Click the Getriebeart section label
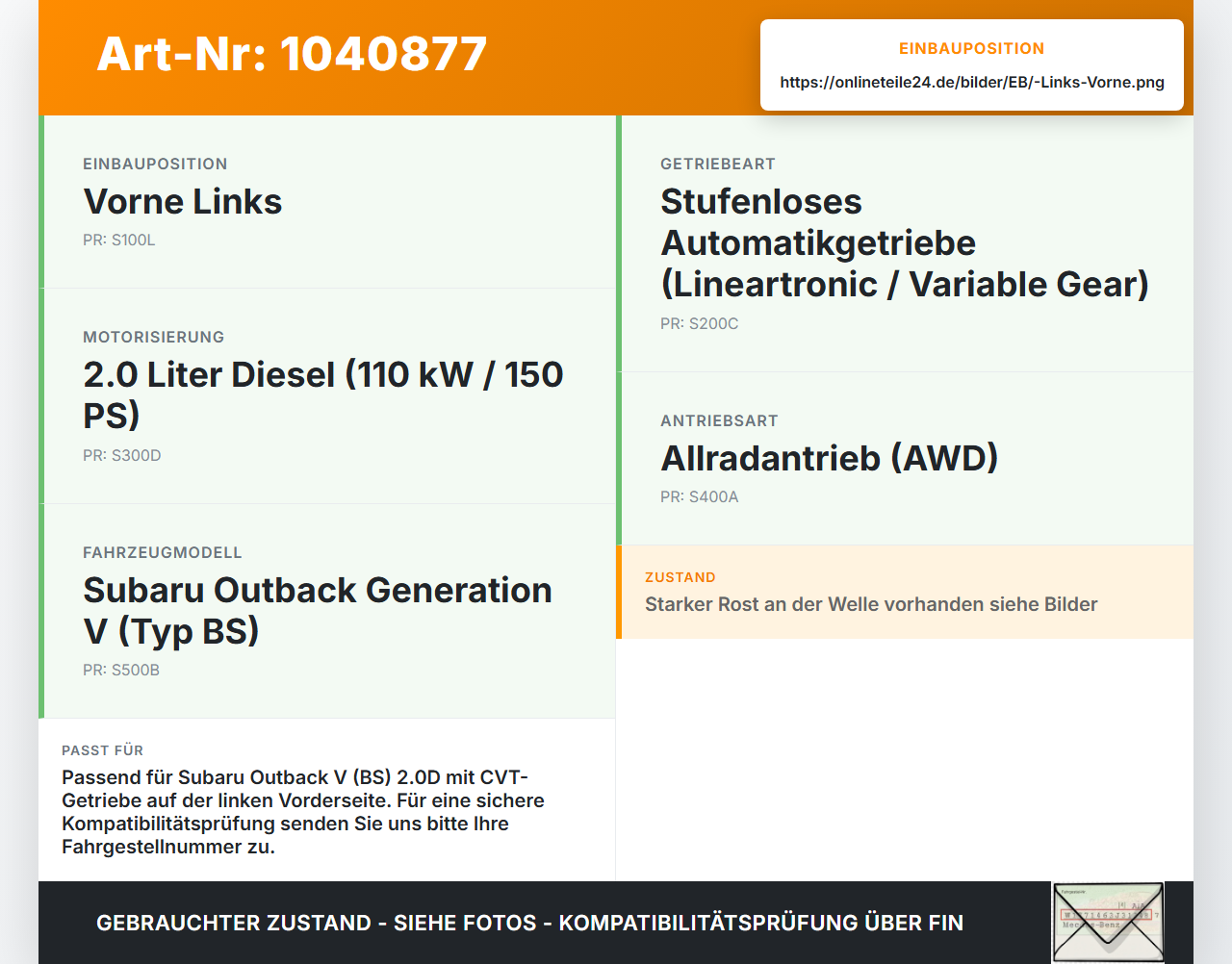 pyautogui.click(x=718, y=165)
